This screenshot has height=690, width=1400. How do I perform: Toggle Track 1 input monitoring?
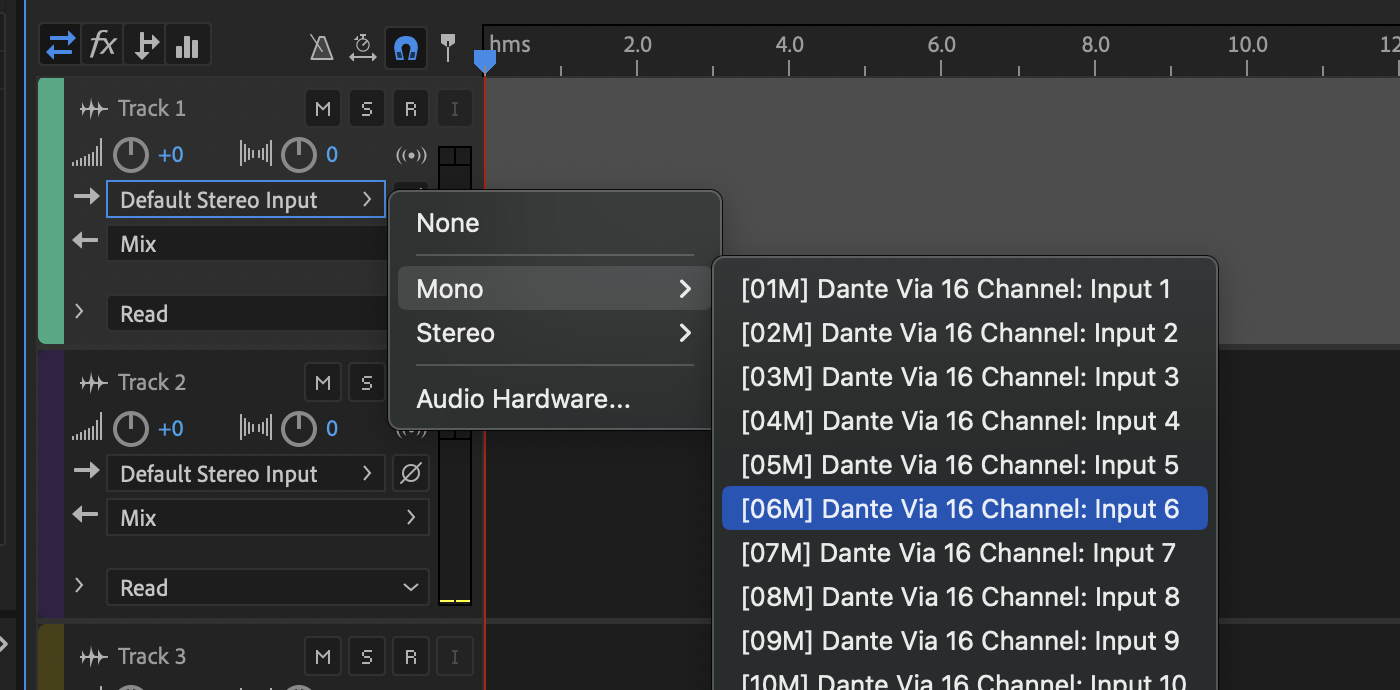454,109
